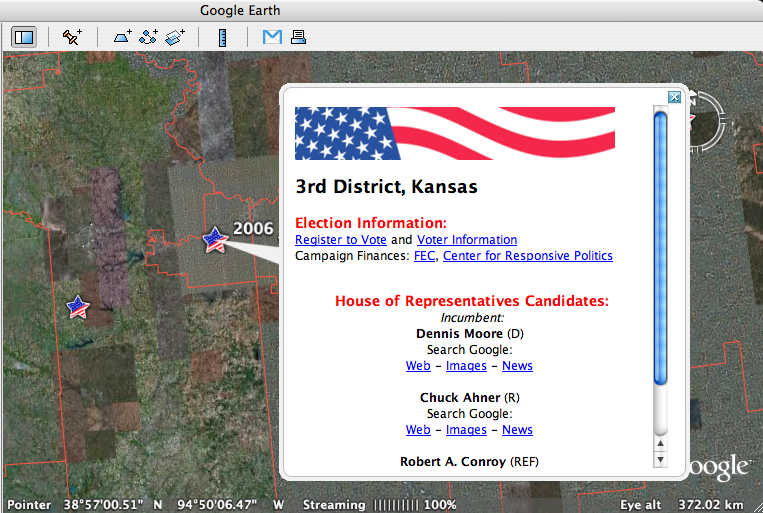This screenshot has height=513, width=763.
Task: Click the '3rd District, Kansas' heading
Action: pos(386,186)
